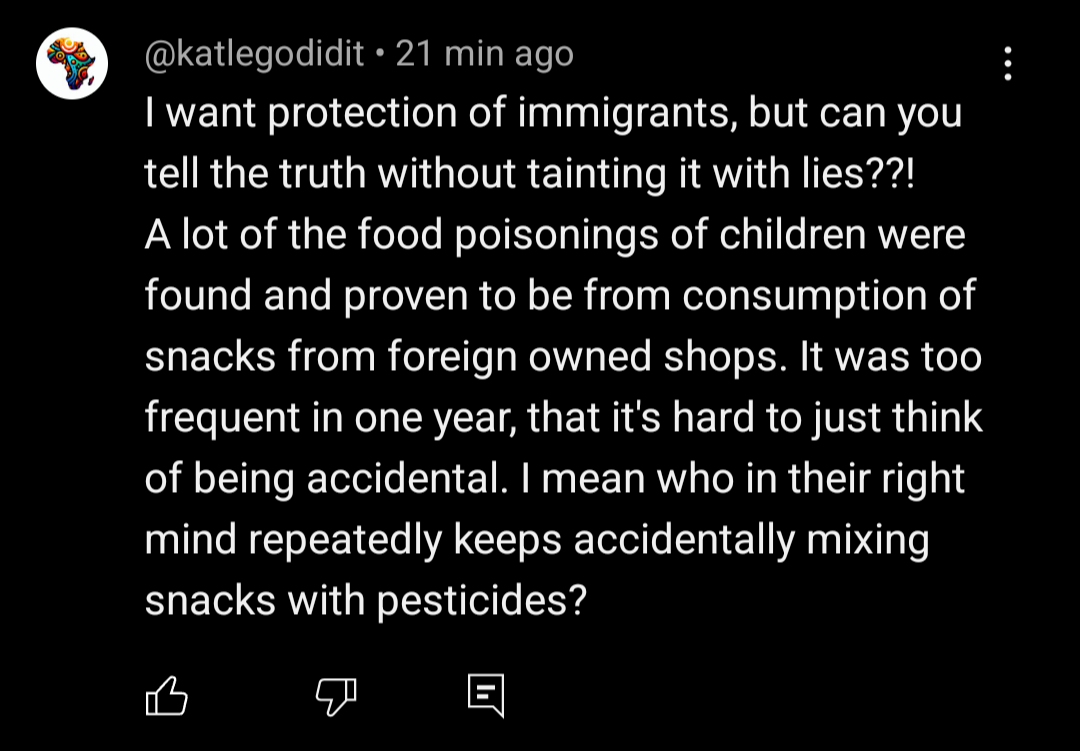This screenshot has height=751, width=1080.
Task: Click the first line mentioning "protection of immigrants"
Action: 553,113
